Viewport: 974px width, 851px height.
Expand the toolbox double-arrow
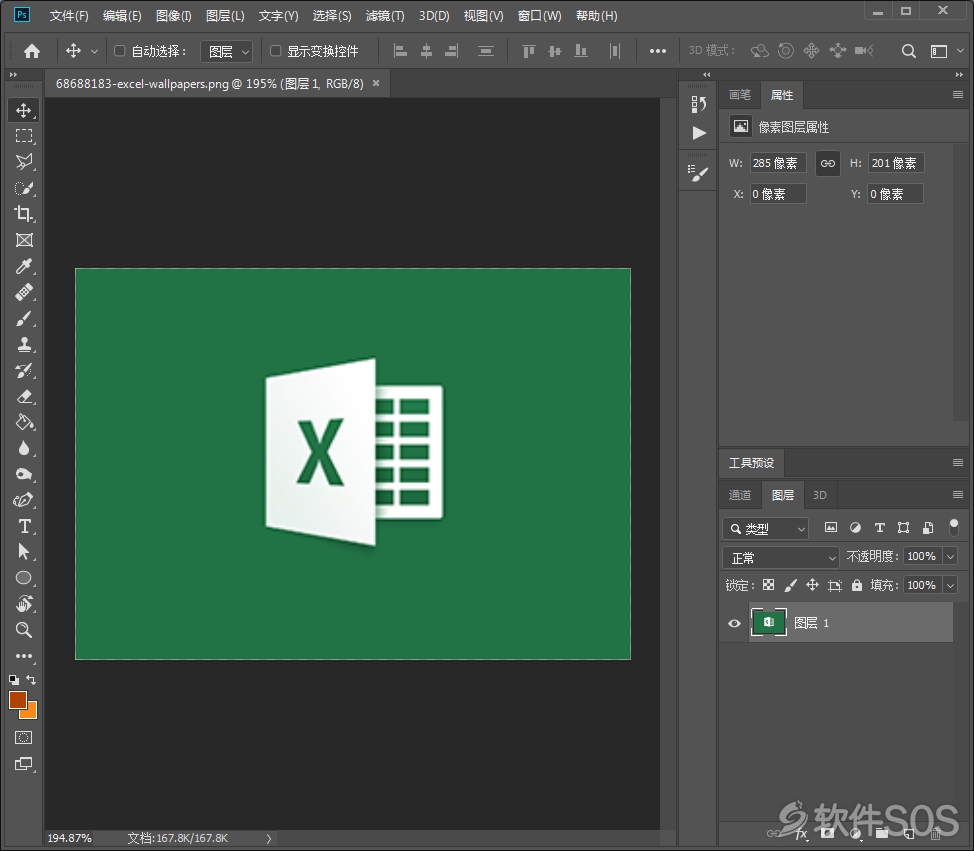pyautogui.click(x=13, y=75)
